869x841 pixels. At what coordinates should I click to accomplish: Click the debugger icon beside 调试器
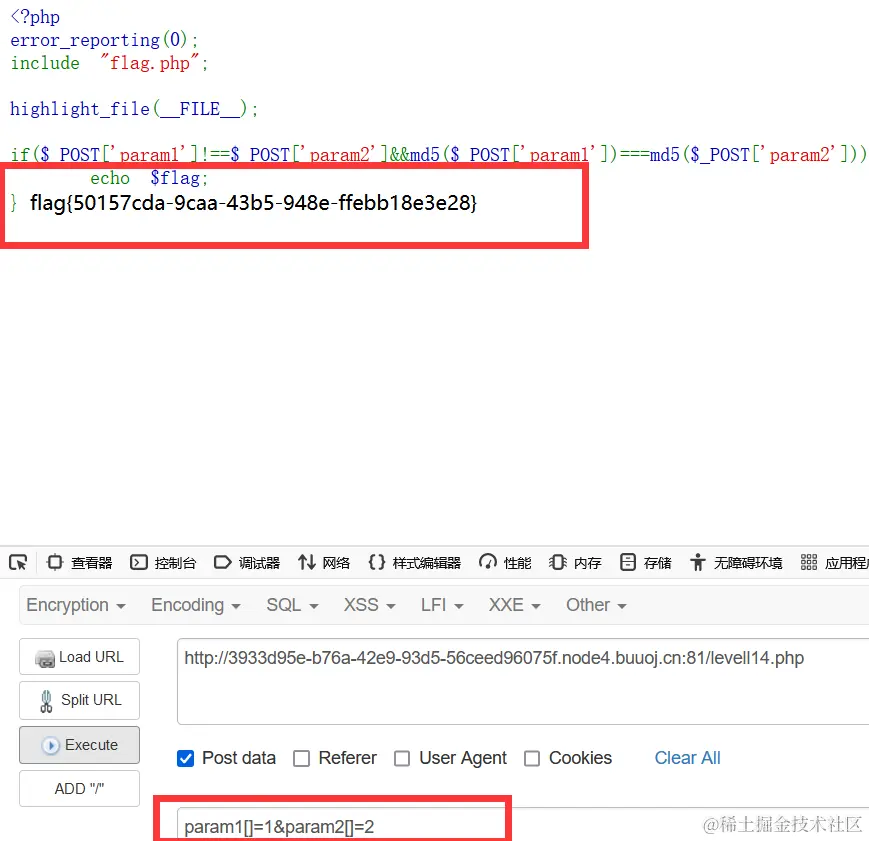tap(222, 562)
